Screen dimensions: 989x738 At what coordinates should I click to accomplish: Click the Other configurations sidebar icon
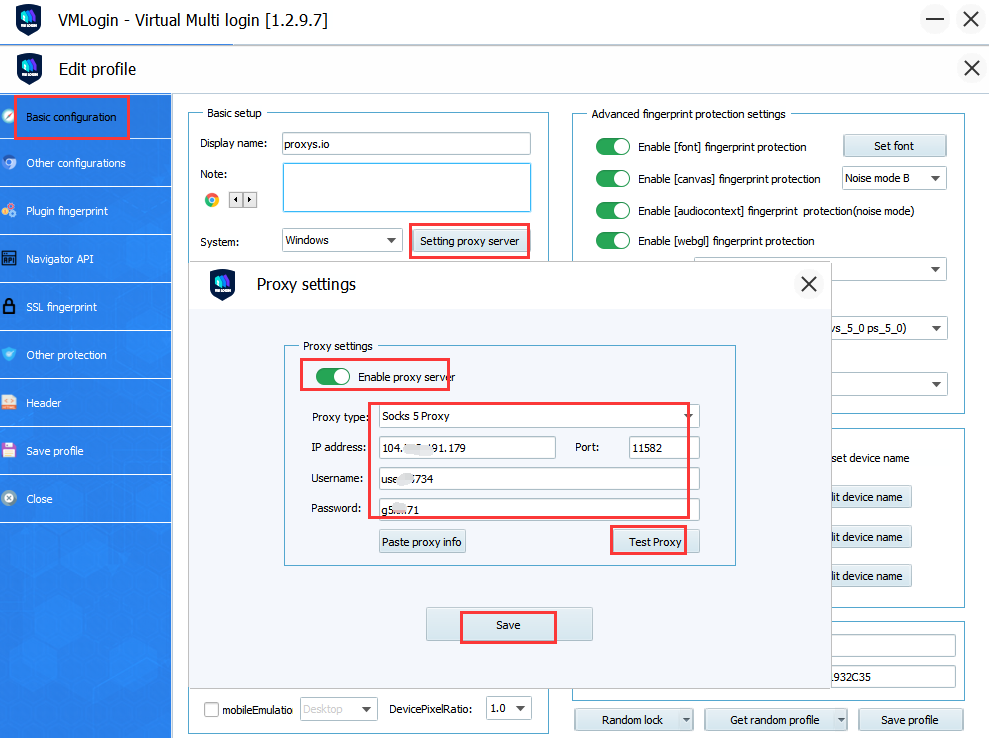[x=9, y=163]
